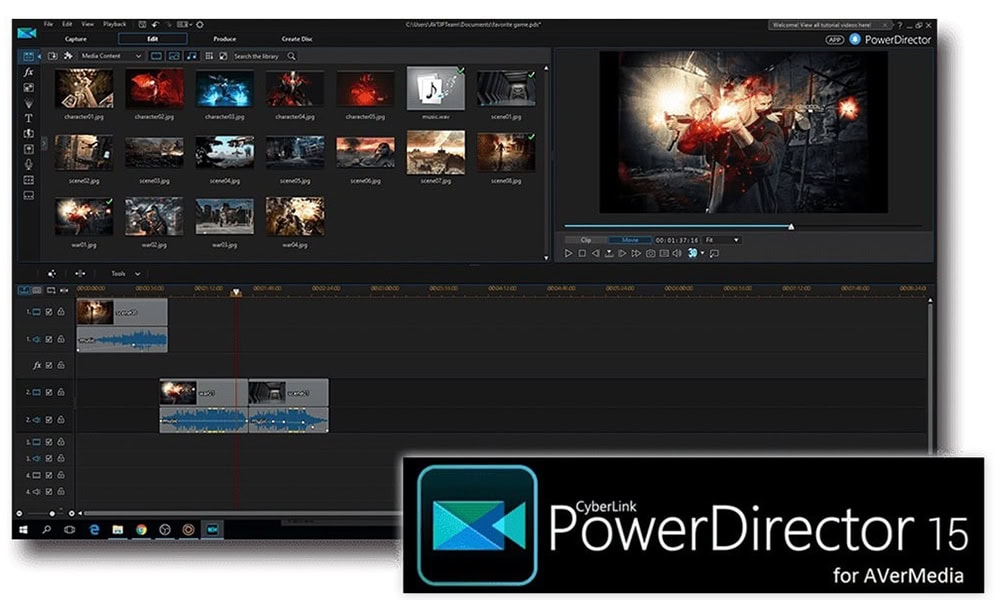
Task: Play the preview
Action: coord(568,253)
